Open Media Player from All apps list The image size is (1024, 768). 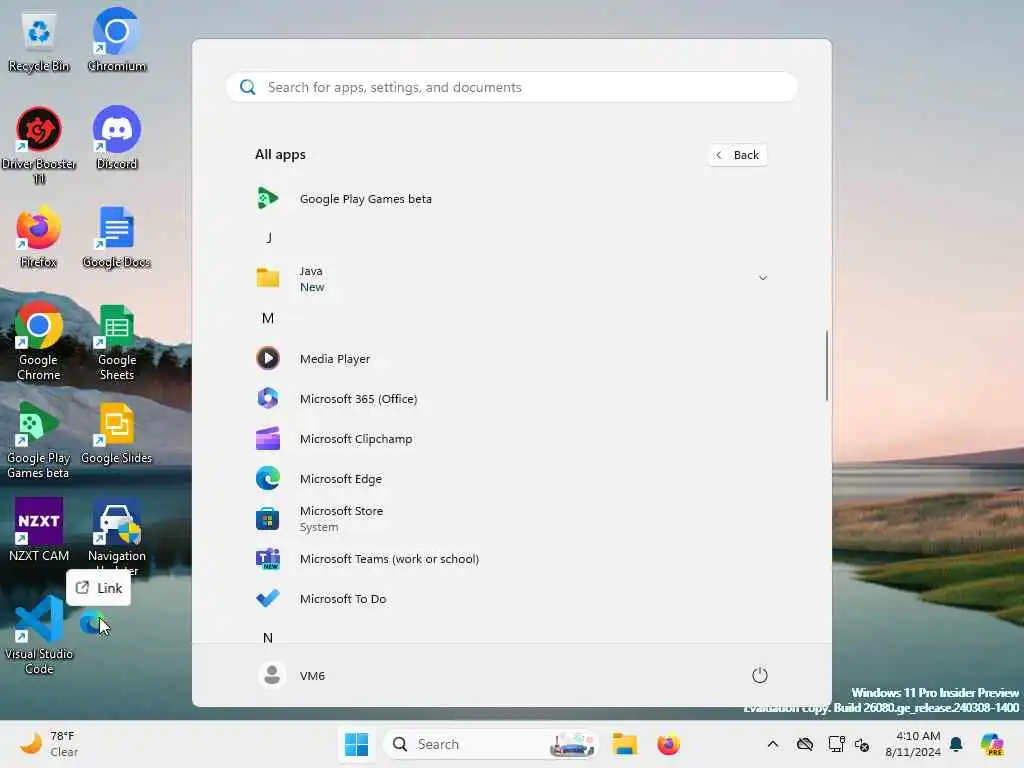[x=511, y=359]
